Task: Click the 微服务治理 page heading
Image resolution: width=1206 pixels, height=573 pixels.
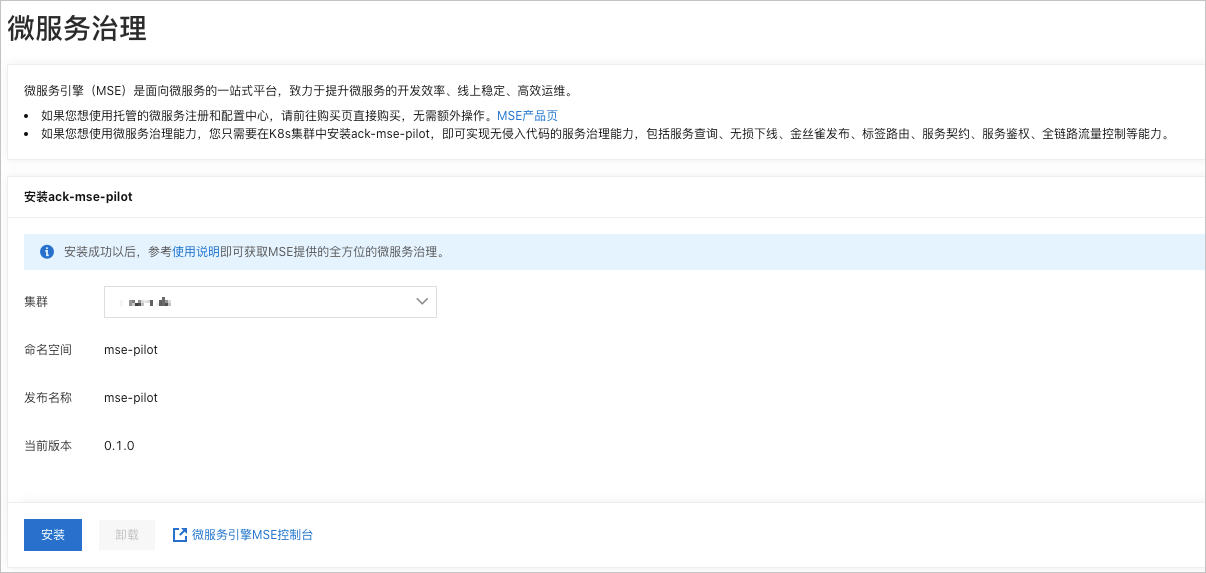Action: (x=78, y=29)
